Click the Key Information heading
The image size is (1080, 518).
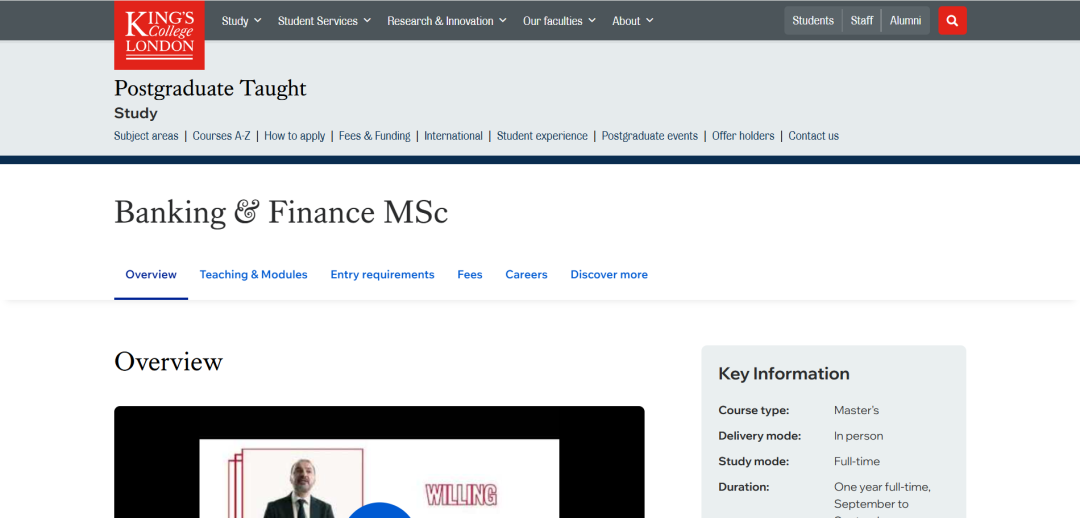(784, 373)
